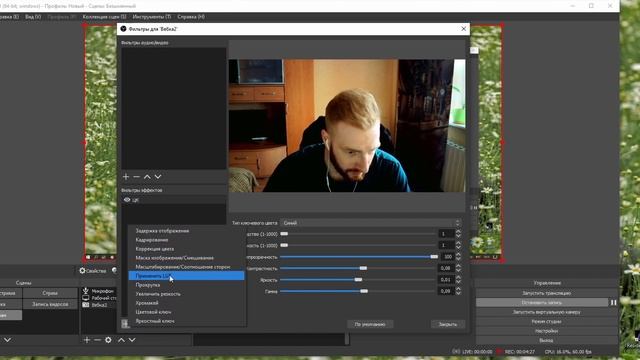
Task: Click the По умолчанию button
Action: pyautogui.click(x=370, y=324)
